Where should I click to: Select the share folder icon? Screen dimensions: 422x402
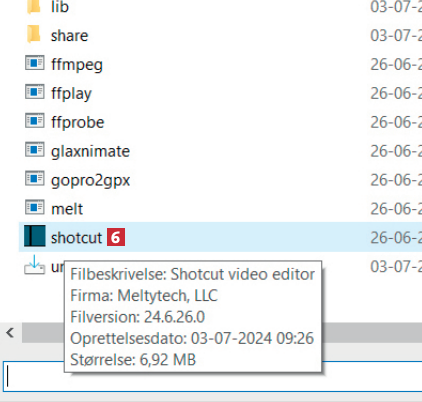click(34, 34)
